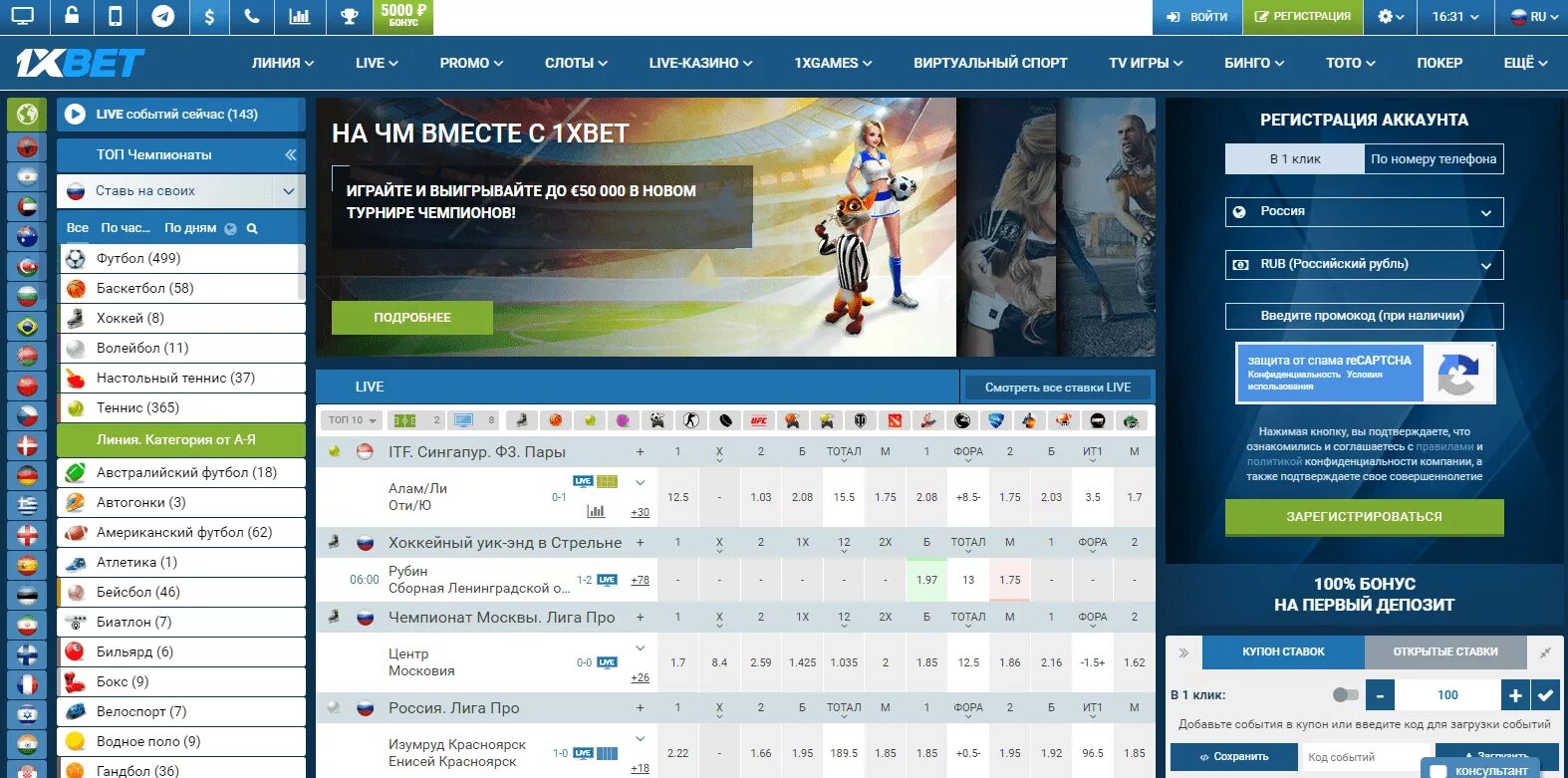Image resolution: width=1568 pixels, height=778 pixels.
Task: Filter LIVE by the Dota 2 icon
Action: [895, 420]
